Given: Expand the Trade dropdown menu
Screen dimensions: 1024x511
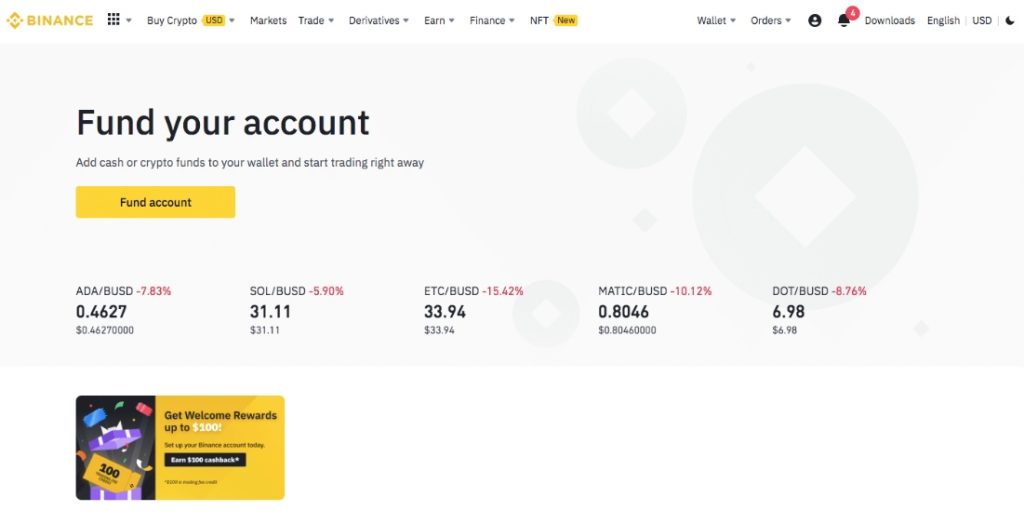Looking at the screenshot, I should pyautogui.click(x=316, y=20).
